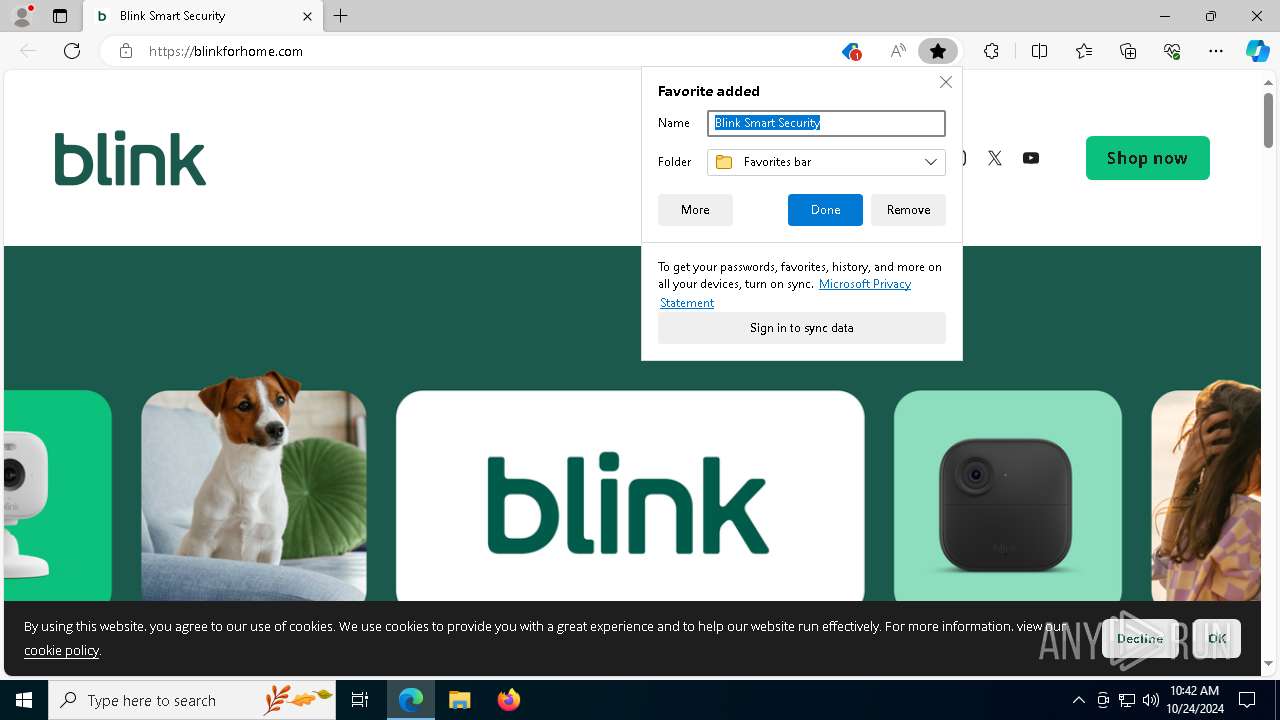Image resolution: width=1280 pixels, height=720 pixels.
Task: Click the Shop now button
Action: (x=1148, y=158)
